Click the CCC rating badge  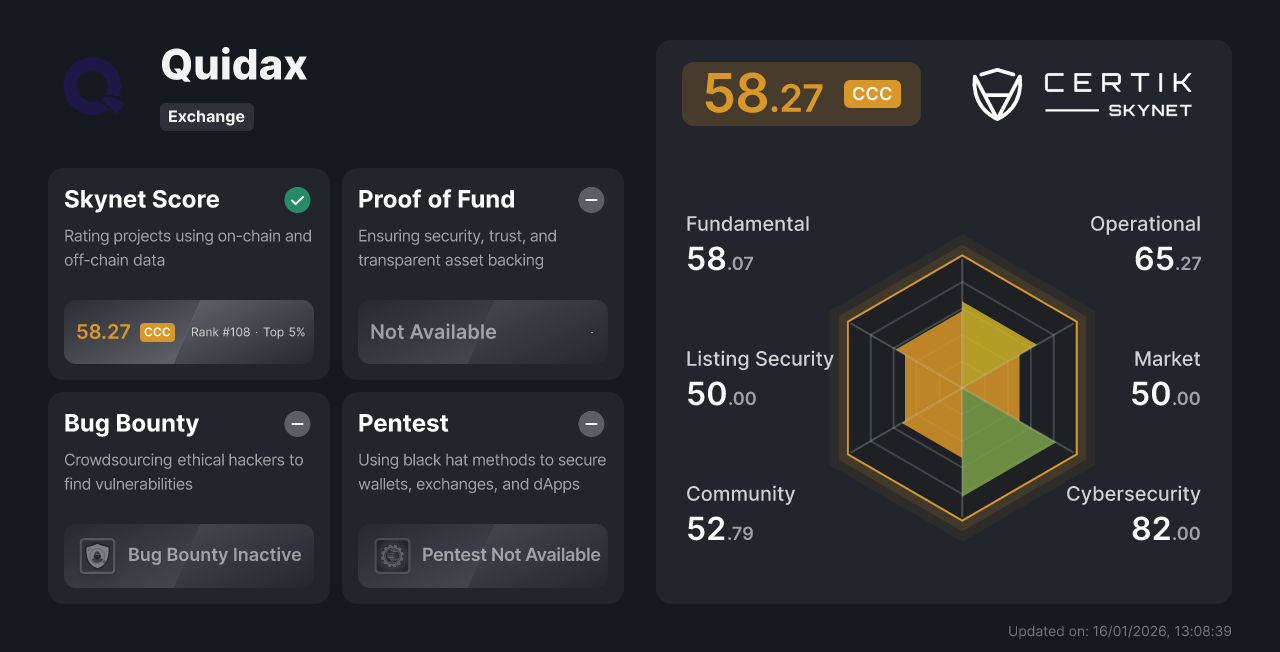[x=871, y=94]
